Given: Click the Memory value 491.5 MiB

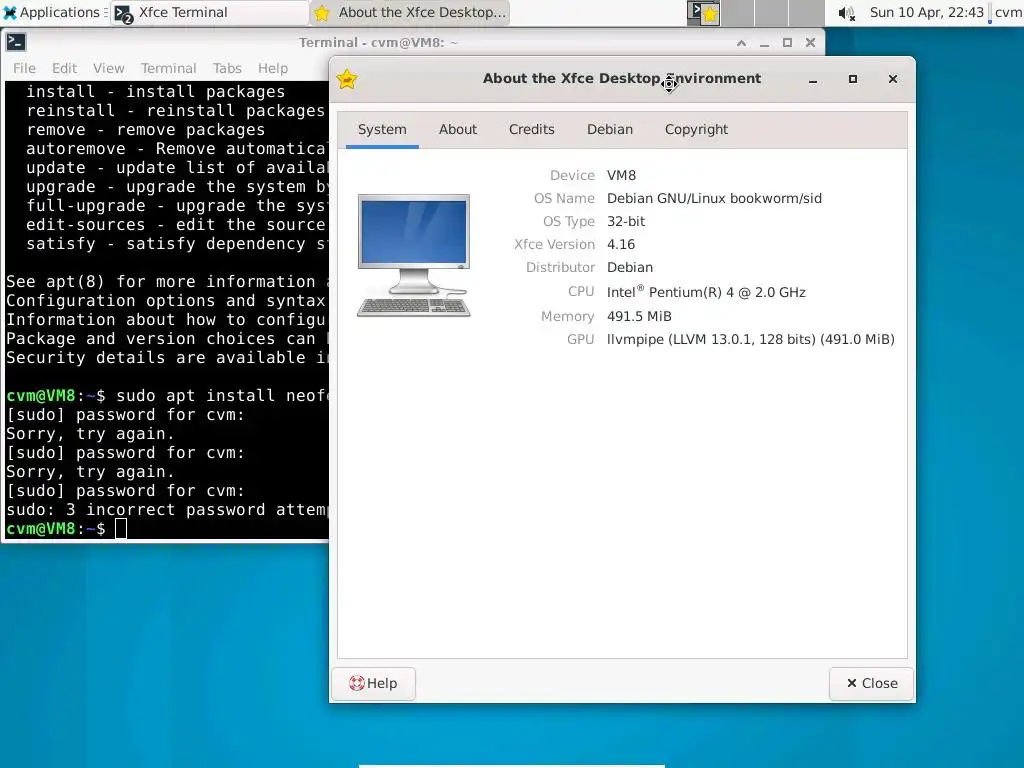Looking at the screenshot, I should (639, 316).
